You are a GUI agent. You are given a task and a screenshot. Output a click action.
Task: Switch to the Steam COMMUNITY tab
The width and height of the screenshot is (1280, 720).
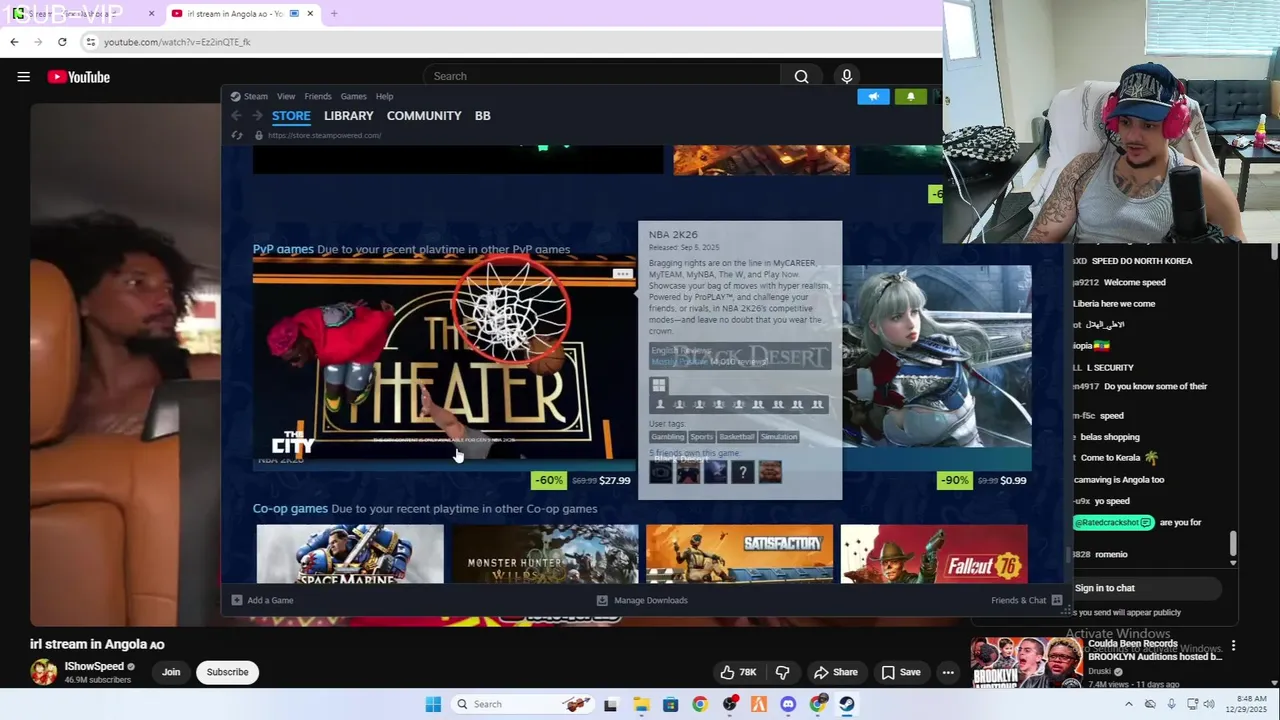tap(424, 116)
